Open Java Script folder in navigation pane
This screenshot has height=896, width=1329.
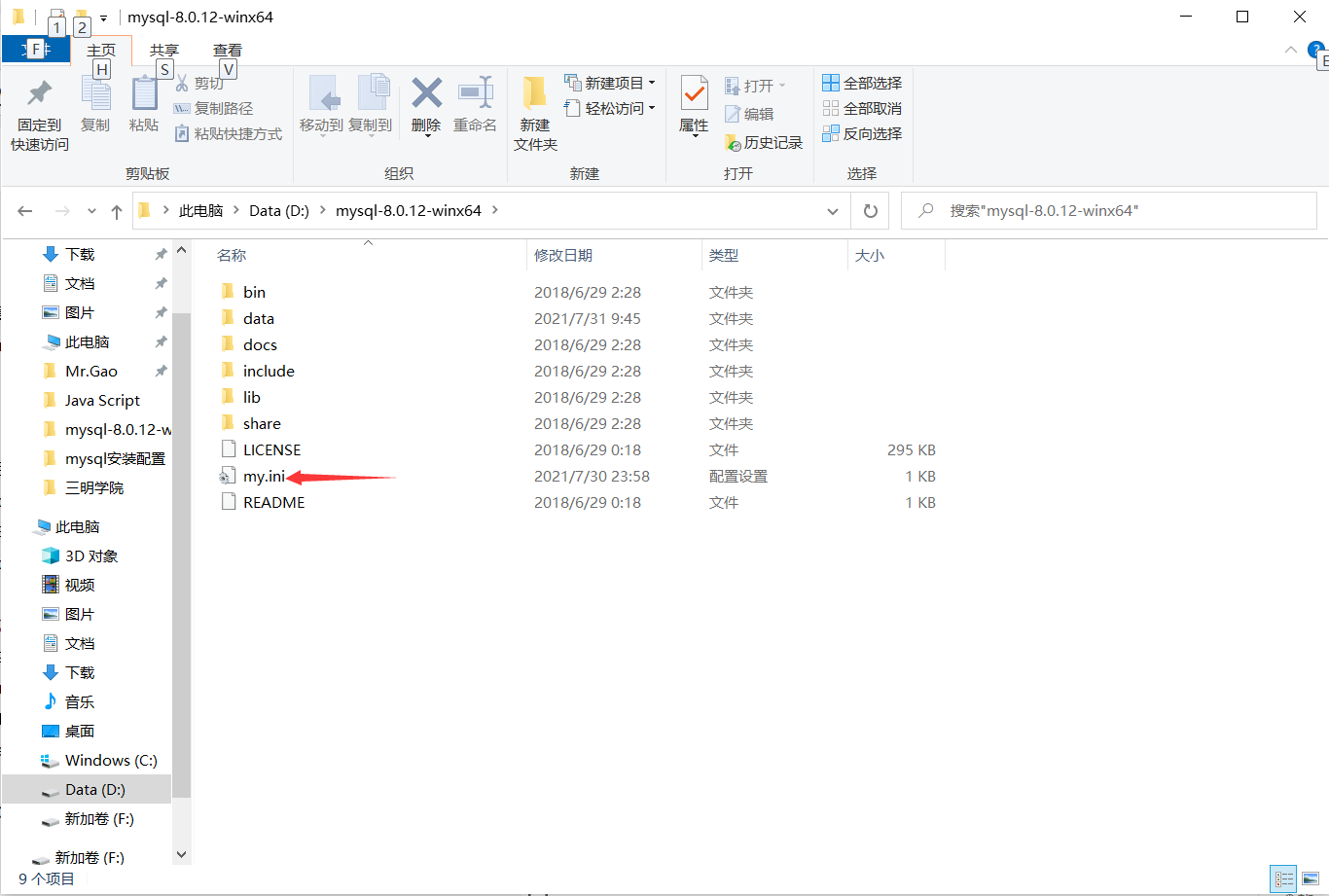[102, 400]
